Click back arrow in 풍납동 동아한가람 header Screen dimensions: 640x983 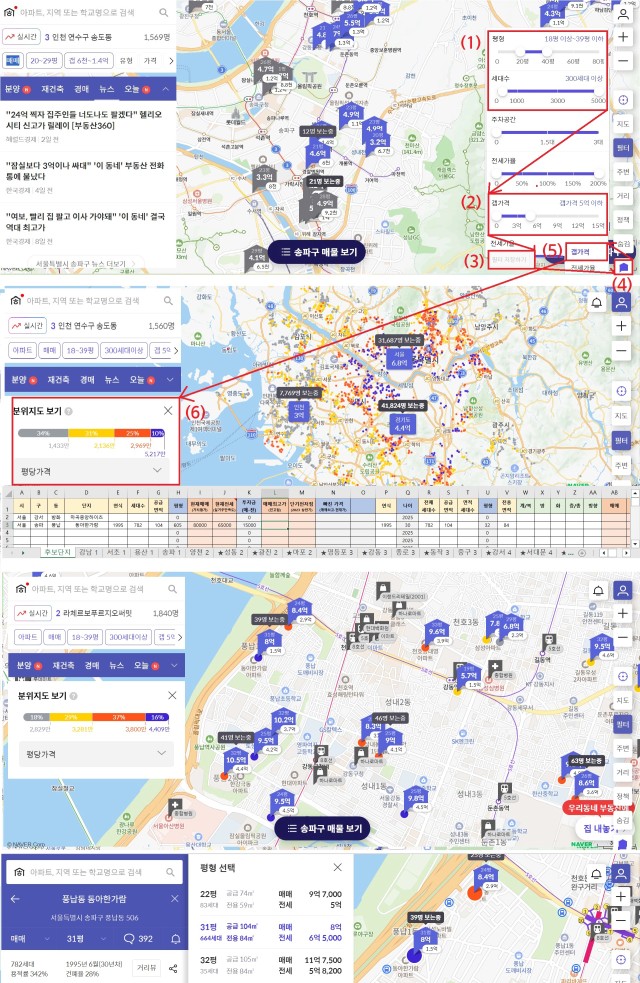click(15, 898)
